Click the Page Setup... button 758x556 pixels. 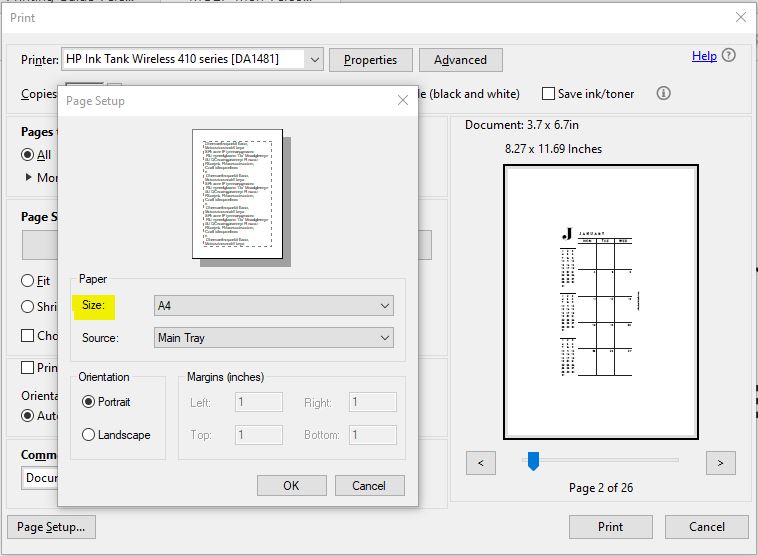(51, 527)
